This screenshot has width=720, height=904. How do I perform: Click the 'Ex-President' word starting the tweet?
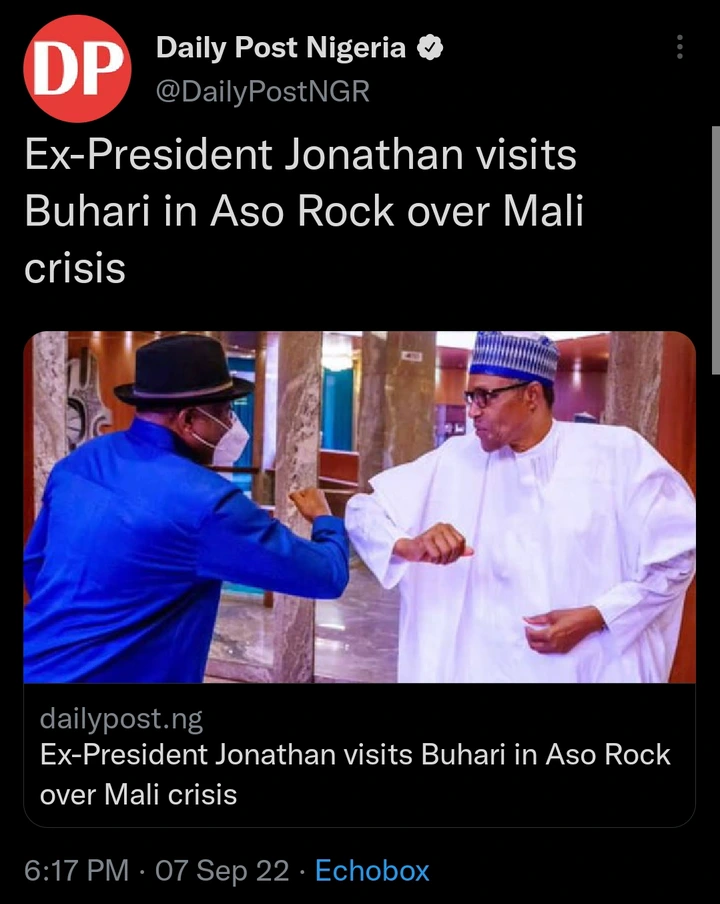(x=148, y=156)
